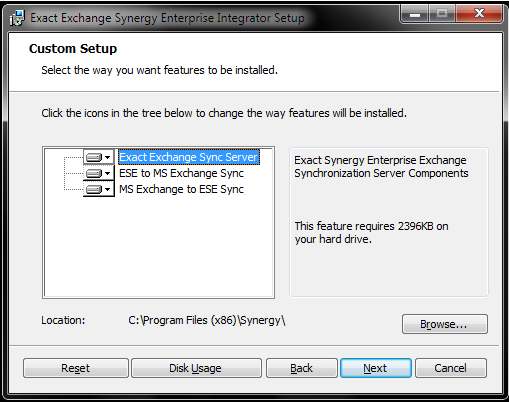Click the Browse... button
Image resolution: width=509 pixels, height=402 pixels.
coord(445,324)
